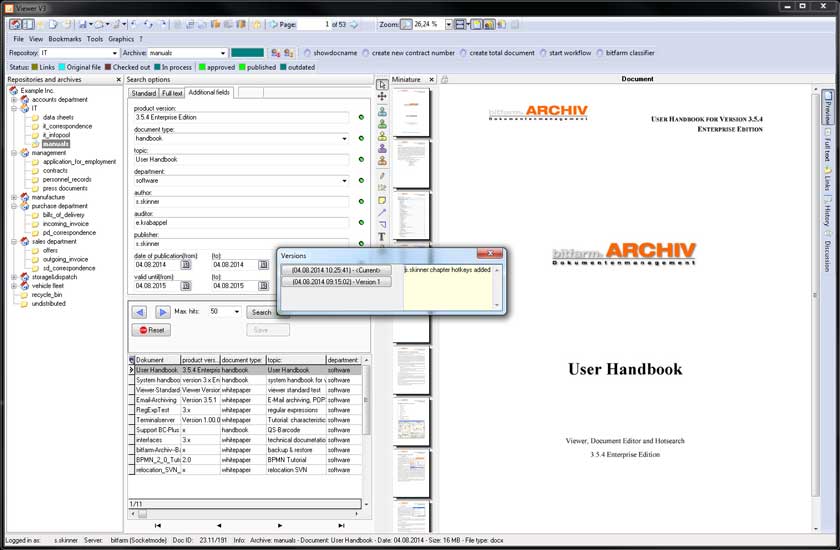Select the 'showdocname' radio option

pyautogui.click(x=306, y=53)
